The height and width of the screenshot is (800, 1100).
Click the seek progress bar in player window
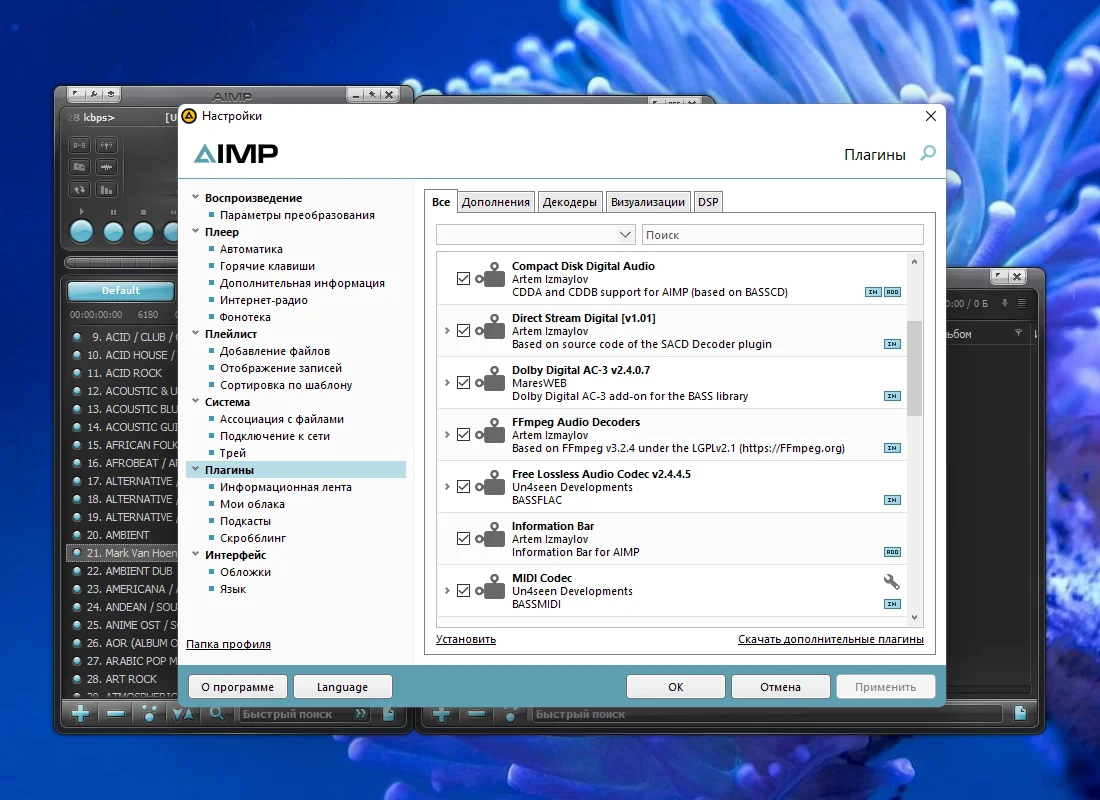pos(121,262)
